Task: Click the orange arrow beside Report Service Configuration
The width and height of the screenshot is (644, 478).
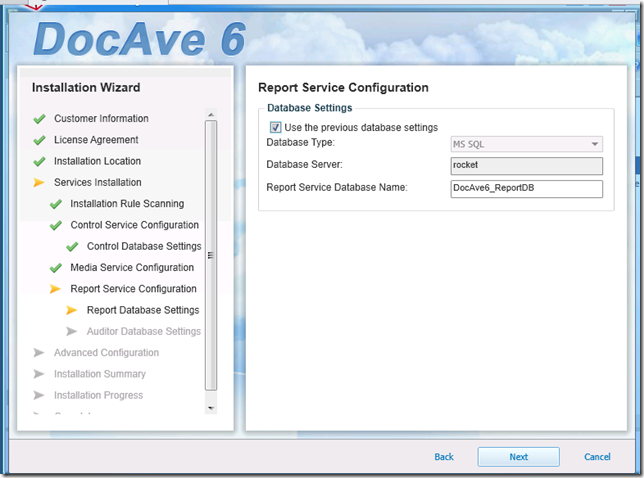Action: 55,289
